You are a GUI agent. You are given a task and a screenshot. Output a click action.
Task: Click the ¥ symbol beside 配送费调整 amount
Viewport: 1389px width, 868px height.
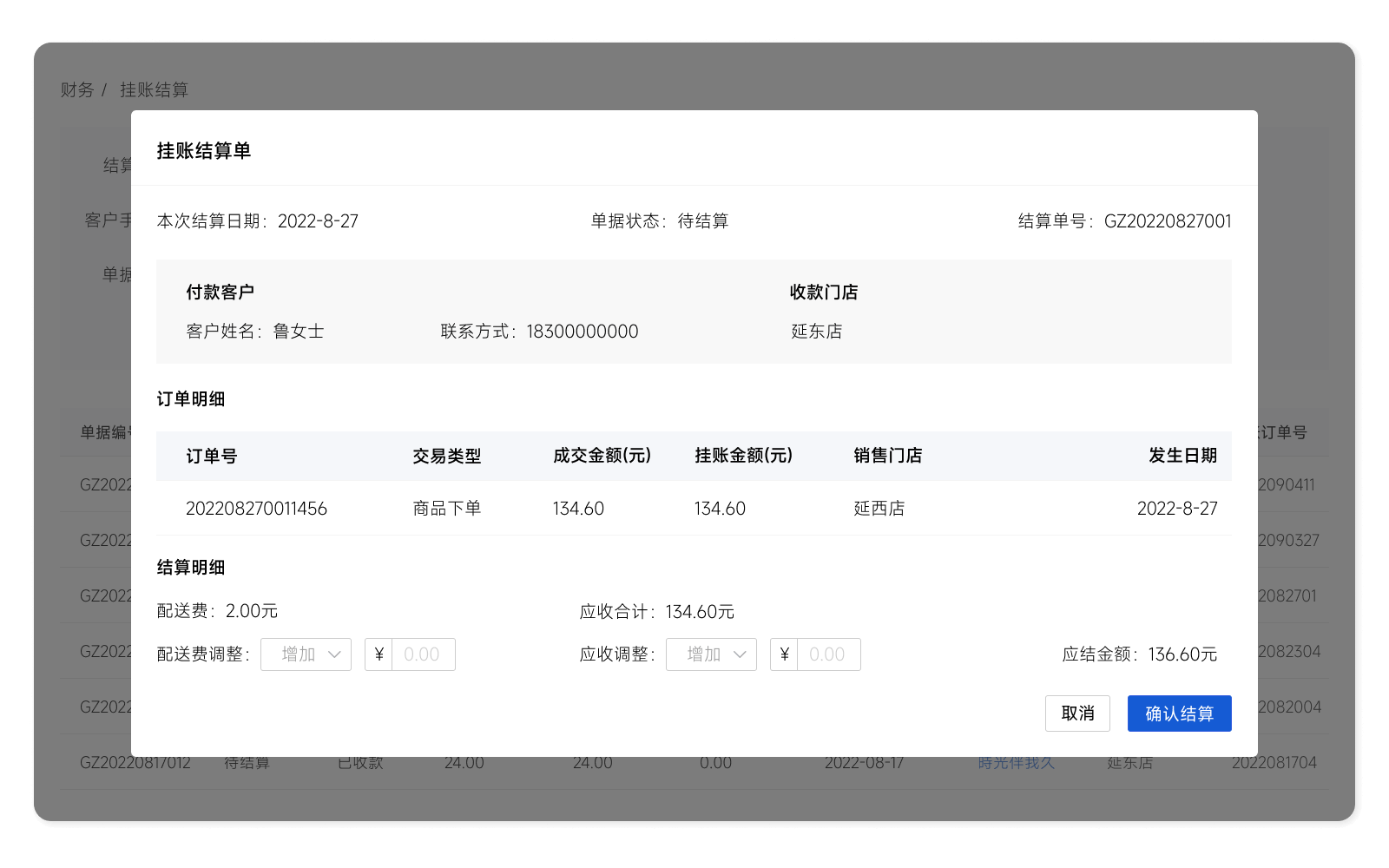click(379, 654)
